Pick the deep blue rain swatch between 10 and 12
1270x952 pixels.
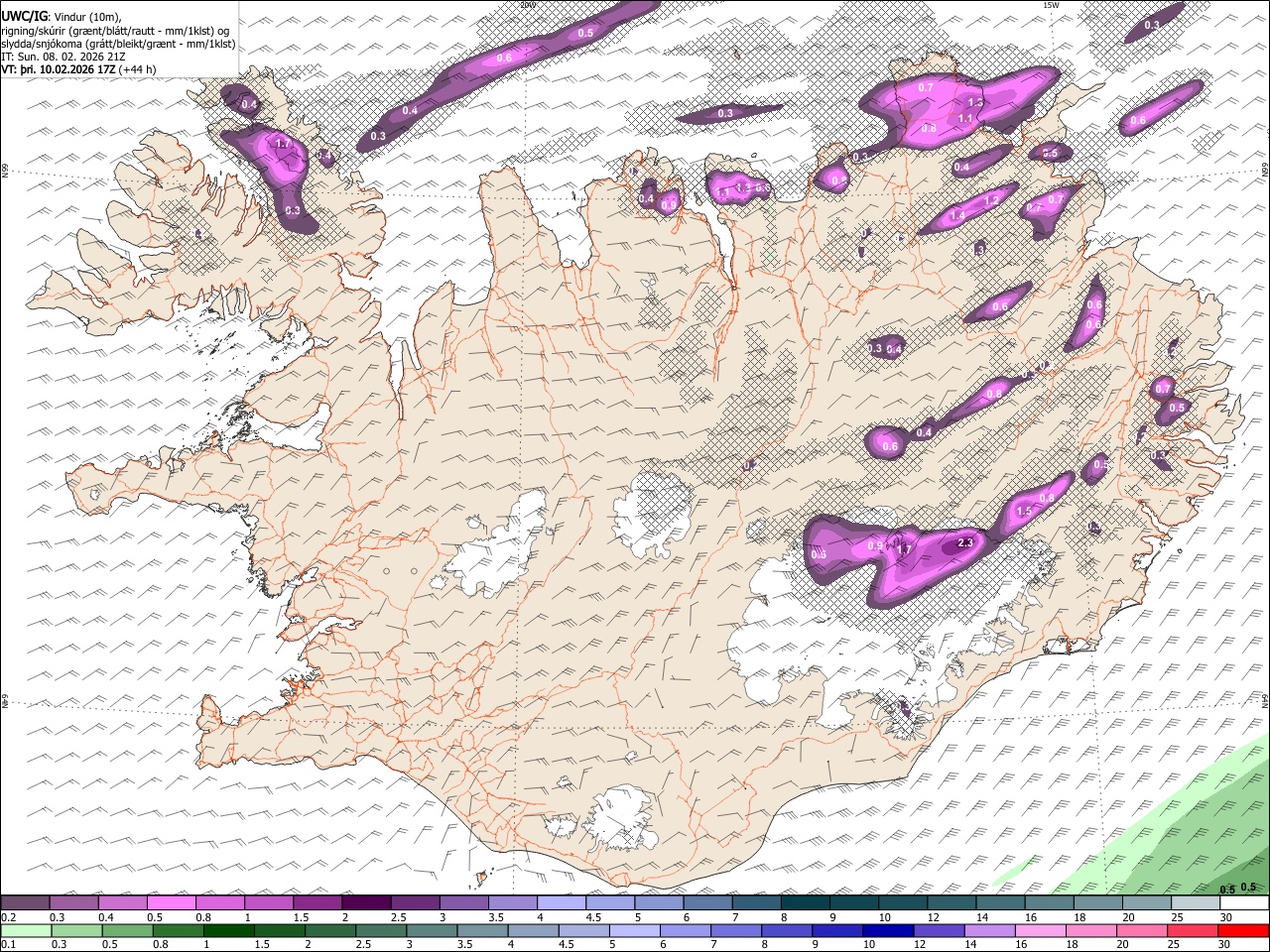(x=890, y=931)
